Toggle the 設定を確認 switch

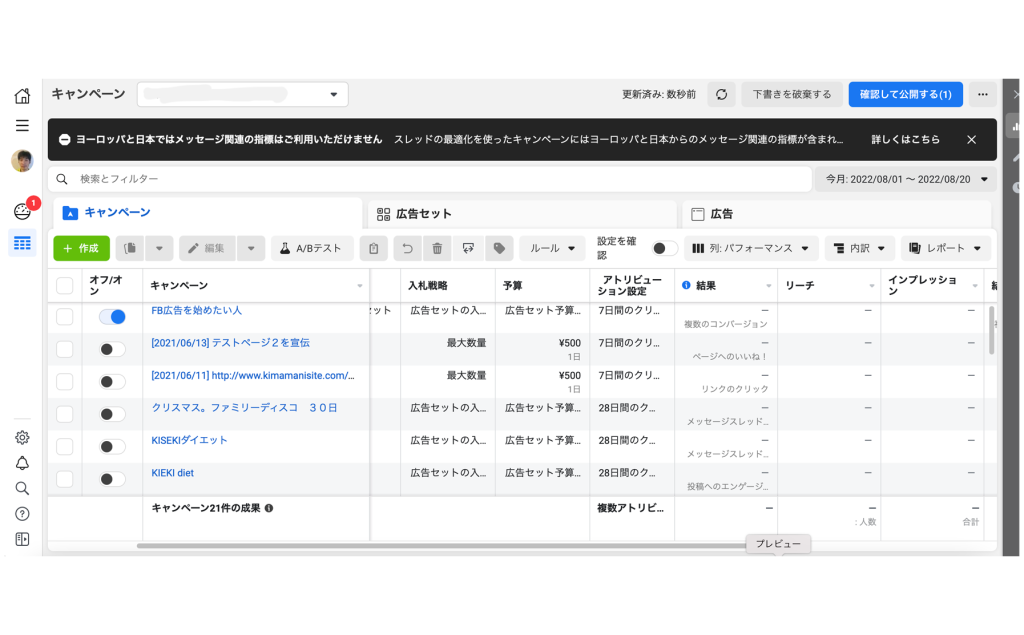tap(664, 248)
